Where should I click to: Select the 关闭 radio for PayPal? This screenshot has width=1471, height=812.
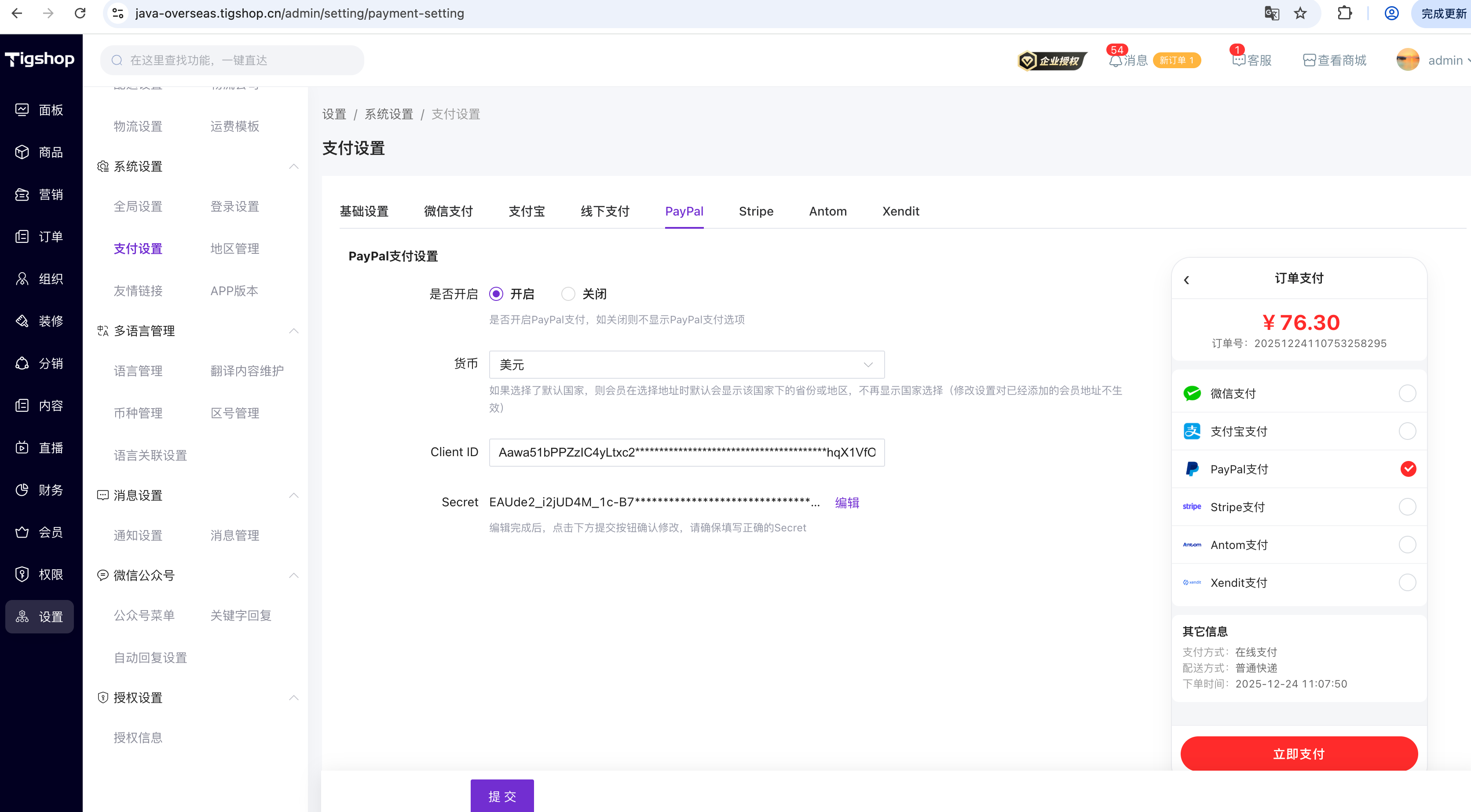coord(568,294)
